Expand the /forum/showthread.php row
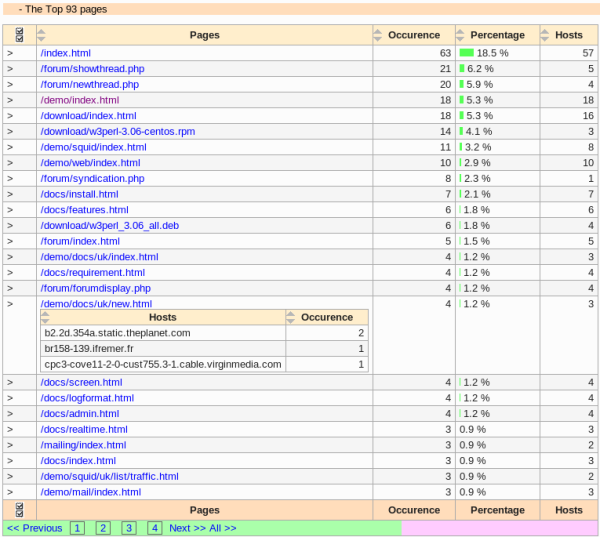This screenshot has height=537, width=600. (x=10, y=69)
